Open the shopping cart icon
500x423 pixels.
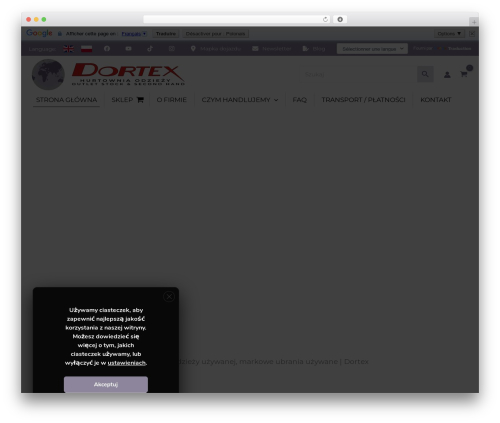click(x=464, y=74)
